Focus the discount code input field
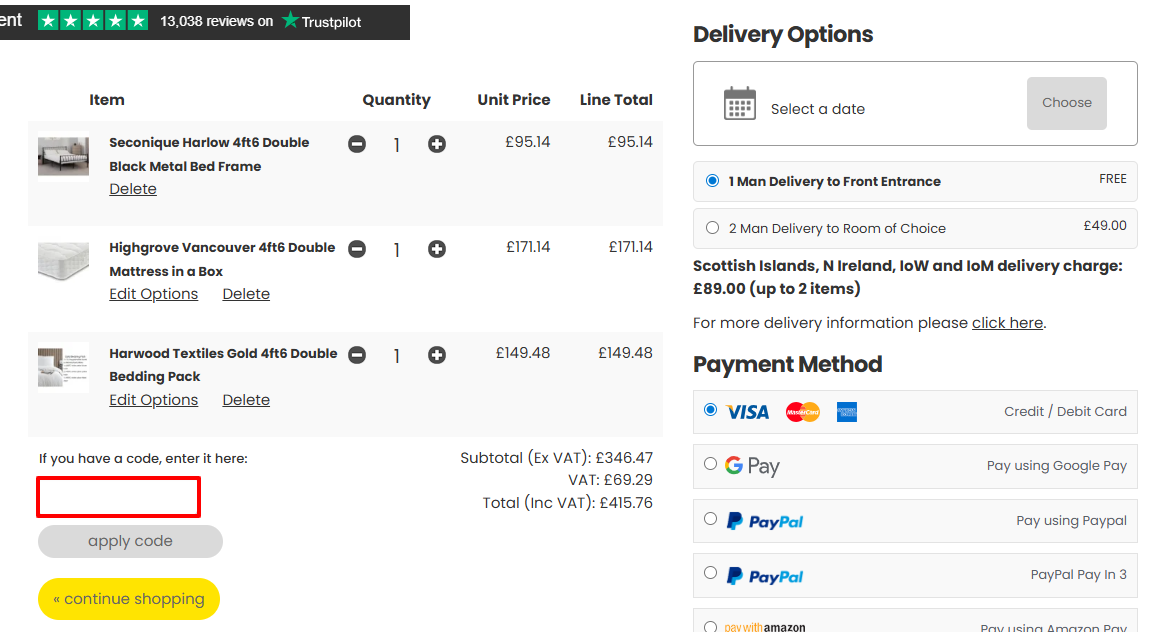Viewport: 1158px width, 632px height. (118, 497)
